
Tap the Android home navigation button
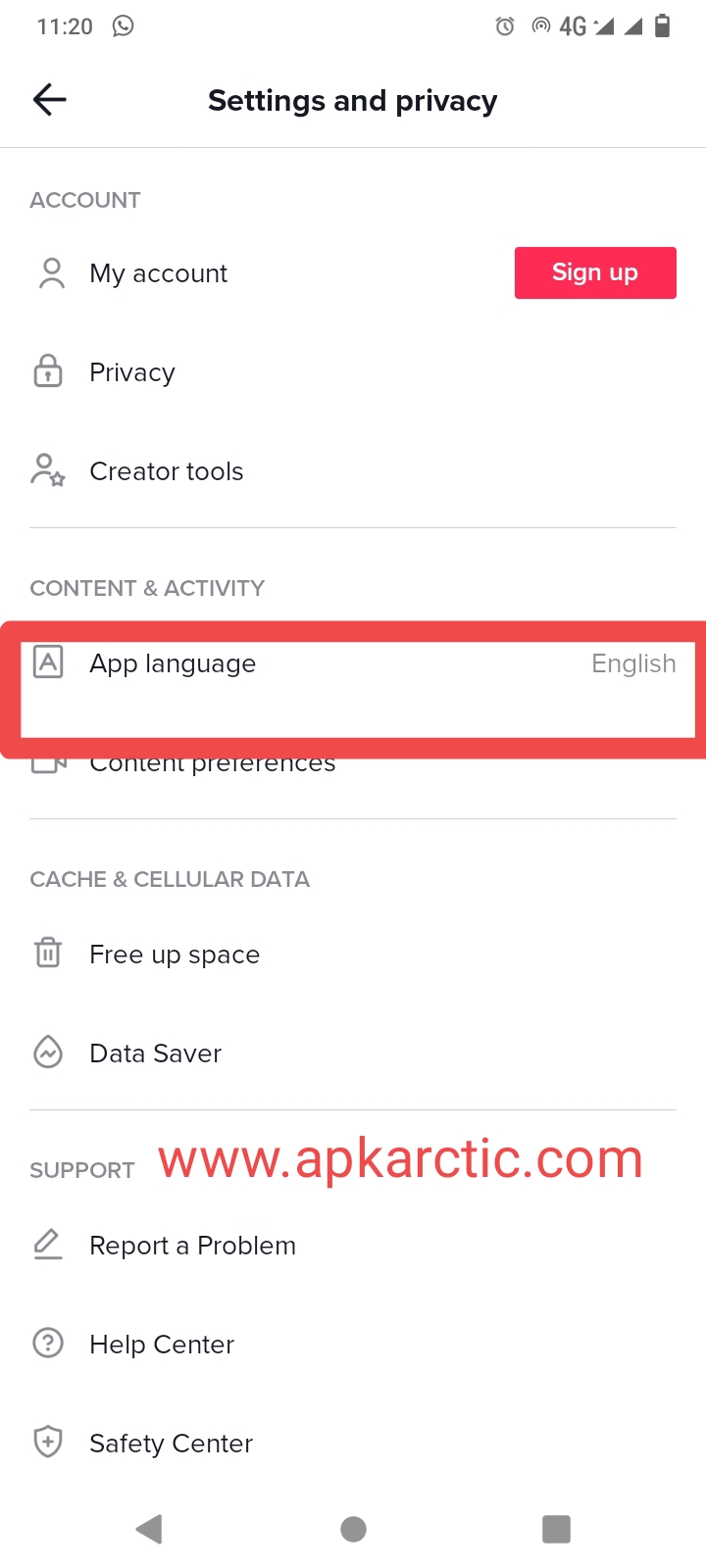pyautogui.click(x=353, y=1529)
